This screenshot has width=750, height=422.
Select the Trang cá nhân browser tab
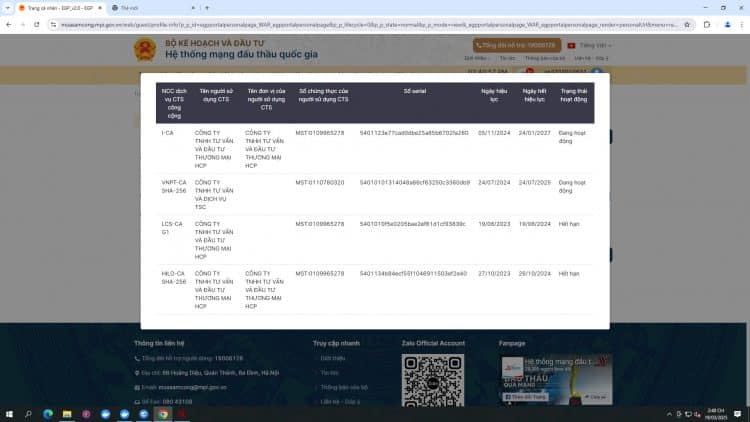(x=60, y=8)
